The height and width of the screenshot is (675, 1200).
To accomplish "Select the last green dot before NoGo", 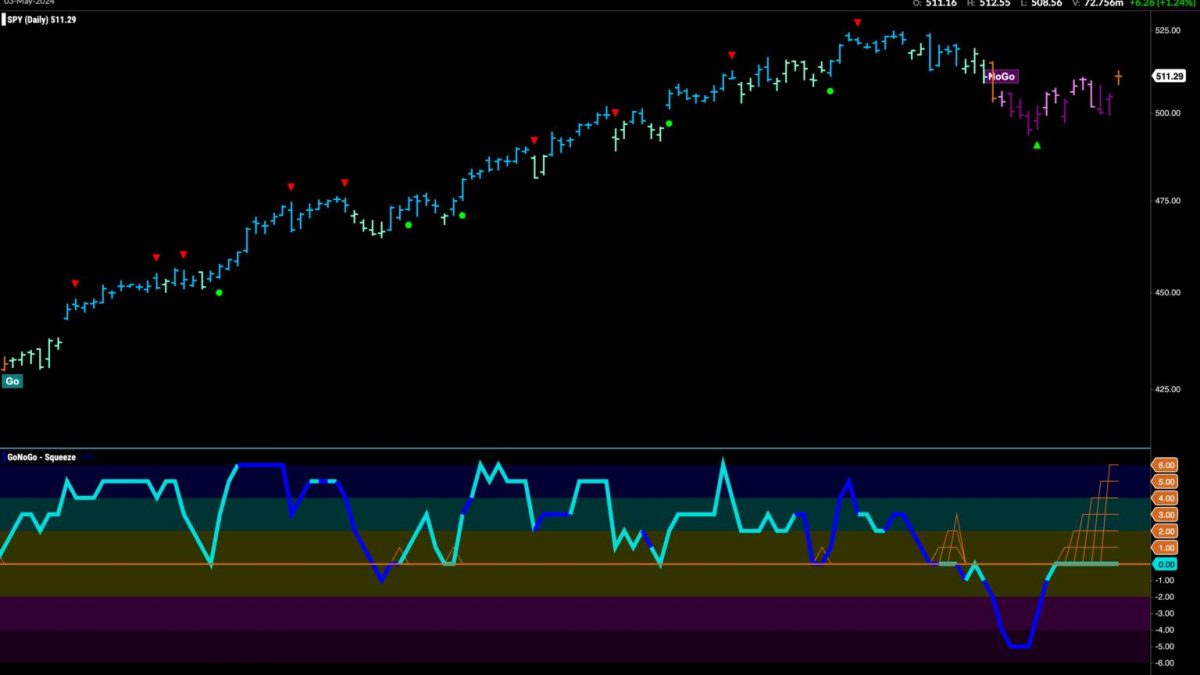I will point(830,91).
